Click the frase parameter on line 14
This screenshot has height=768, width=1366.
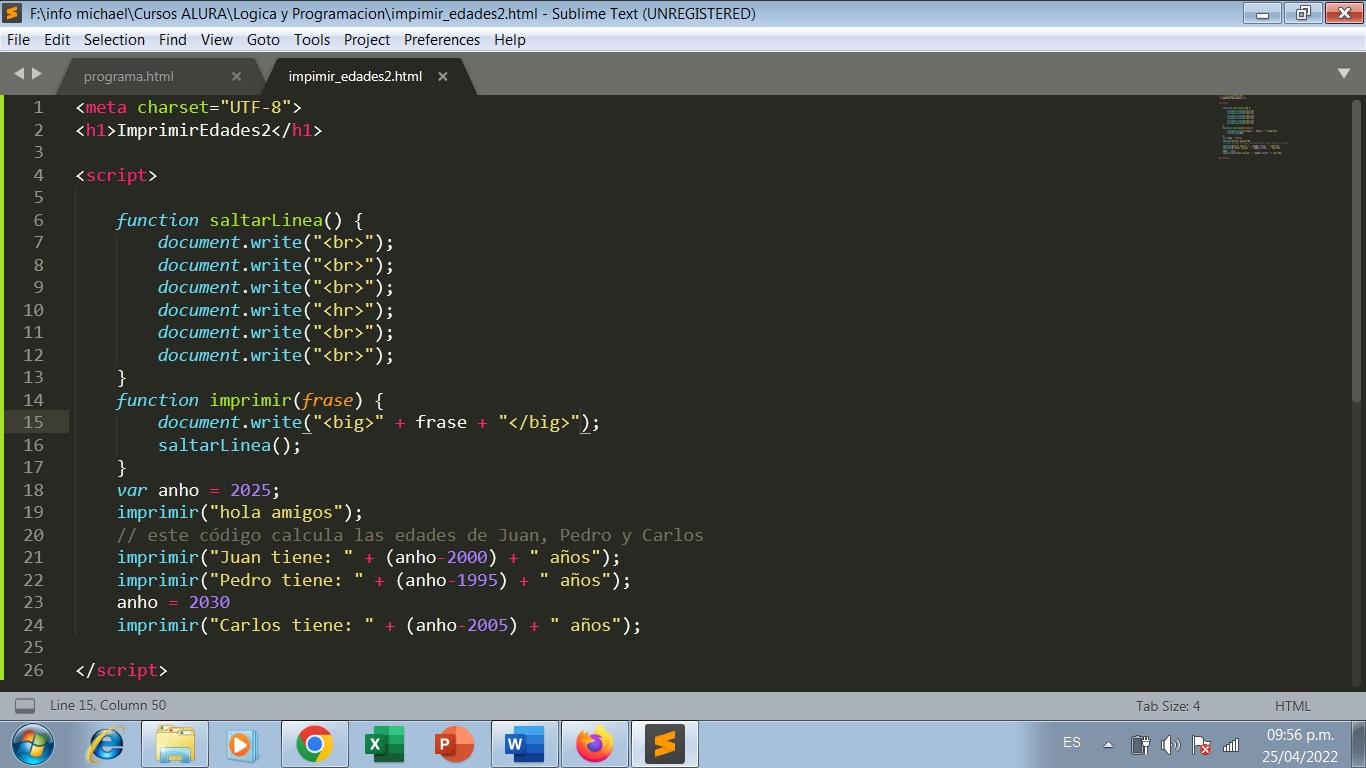[x=328, y=400]
